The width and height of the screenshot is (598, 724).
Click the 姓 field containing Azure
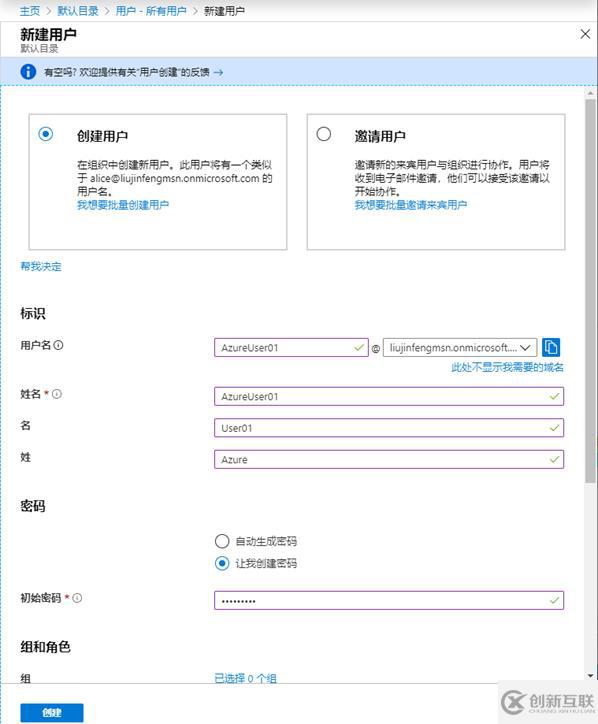(x=389, y=459)
